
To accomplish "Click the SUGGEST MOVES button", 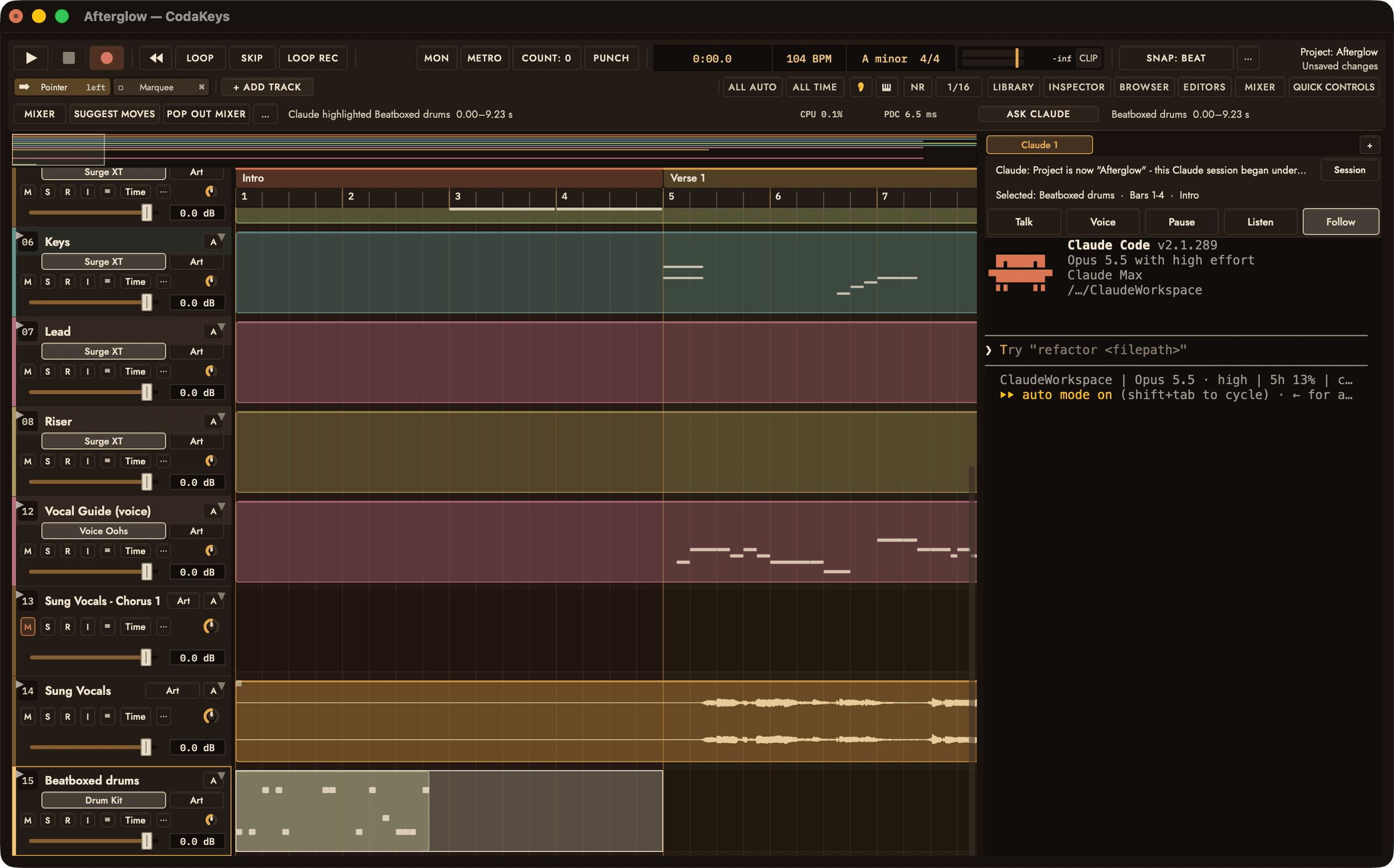I will pos(114,114).
